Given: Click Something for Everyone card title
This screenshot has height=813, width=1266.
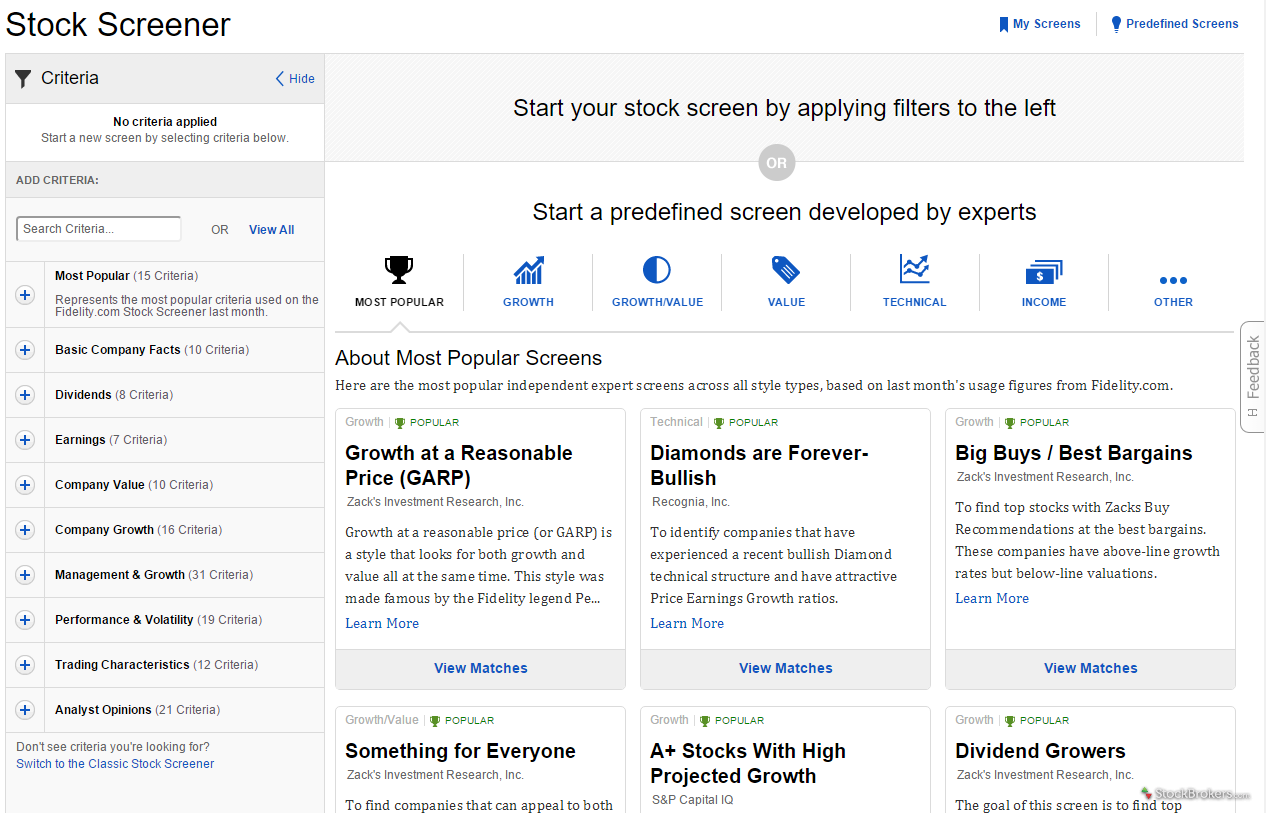Looking at the screenshot, I should pyautogui.click(x=460, y=751).
